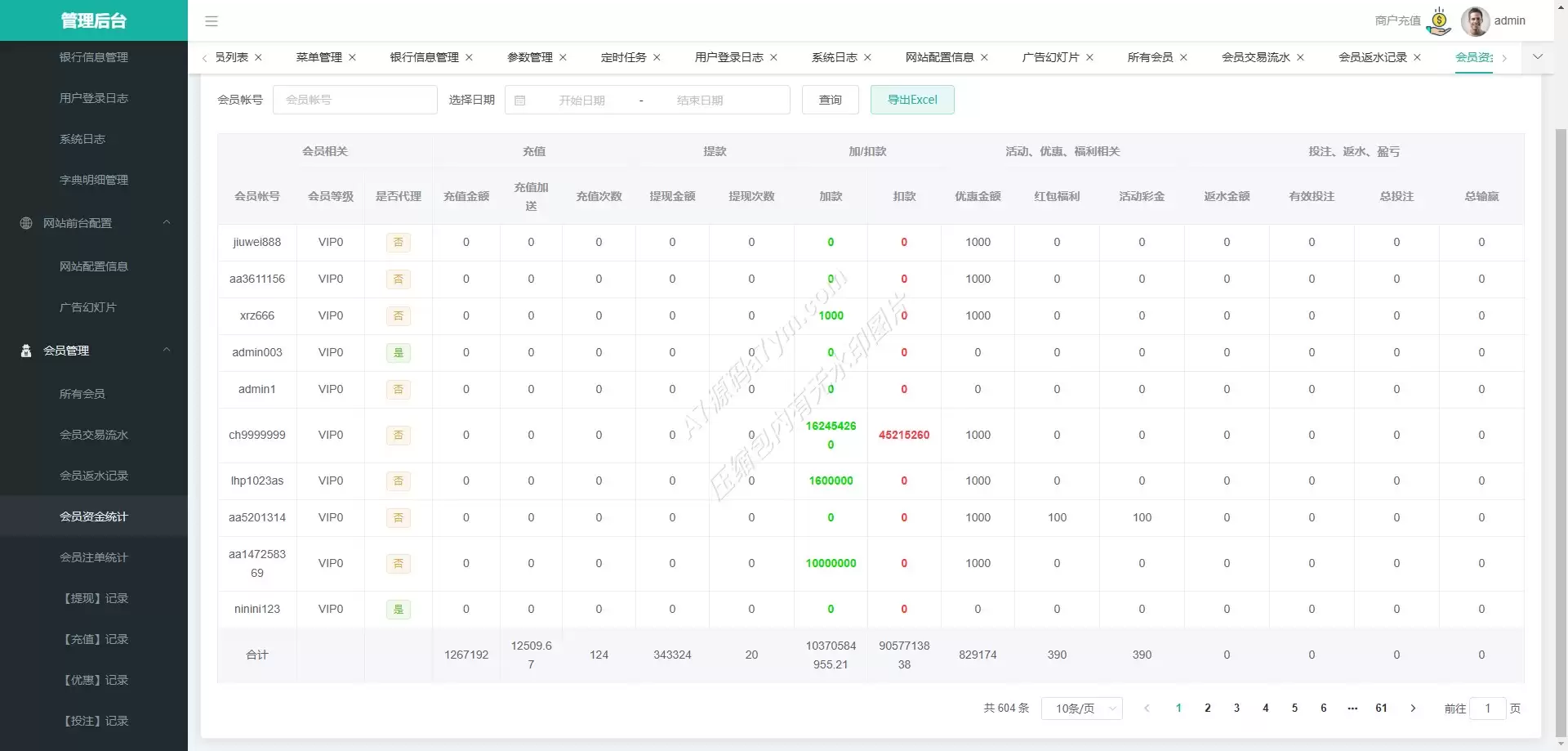1568x751 pixels.
Task: Collapse the 会员管理 sidebar section
Action: tap(167, 351)
